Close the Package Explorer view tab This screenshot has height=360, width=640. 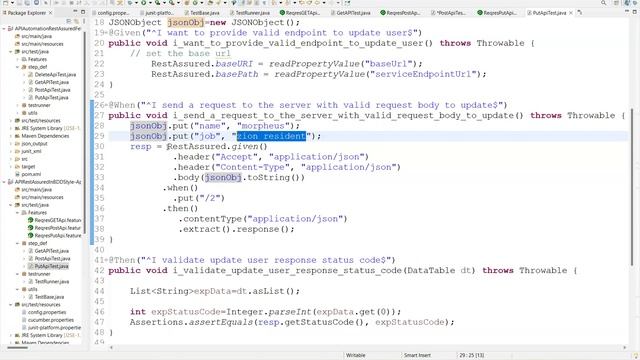pyautogui.click(x=51, y=13)
